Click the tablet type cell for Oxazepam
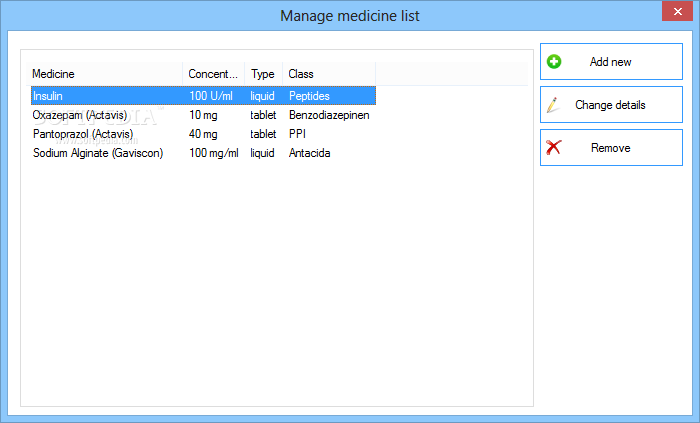Viewport: 700px width, 423px height. click(x=263, y=115)
